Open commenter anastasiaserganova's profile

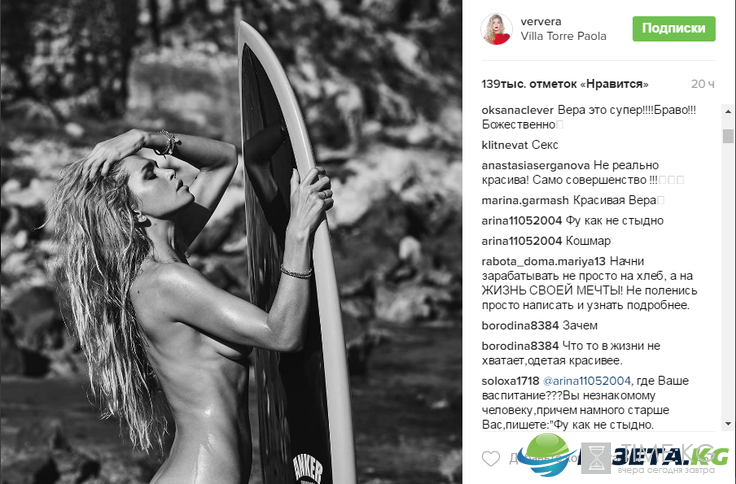[x=536, y=165]
